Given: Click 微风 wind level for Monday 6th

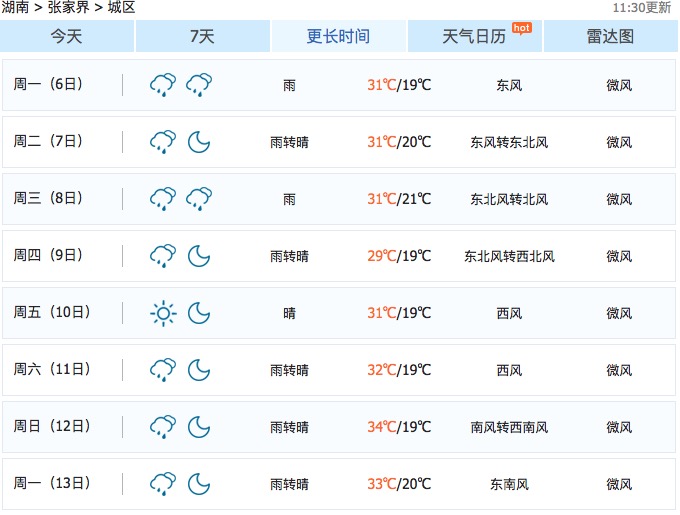Looking at the screenshot, I should [619, 85].
